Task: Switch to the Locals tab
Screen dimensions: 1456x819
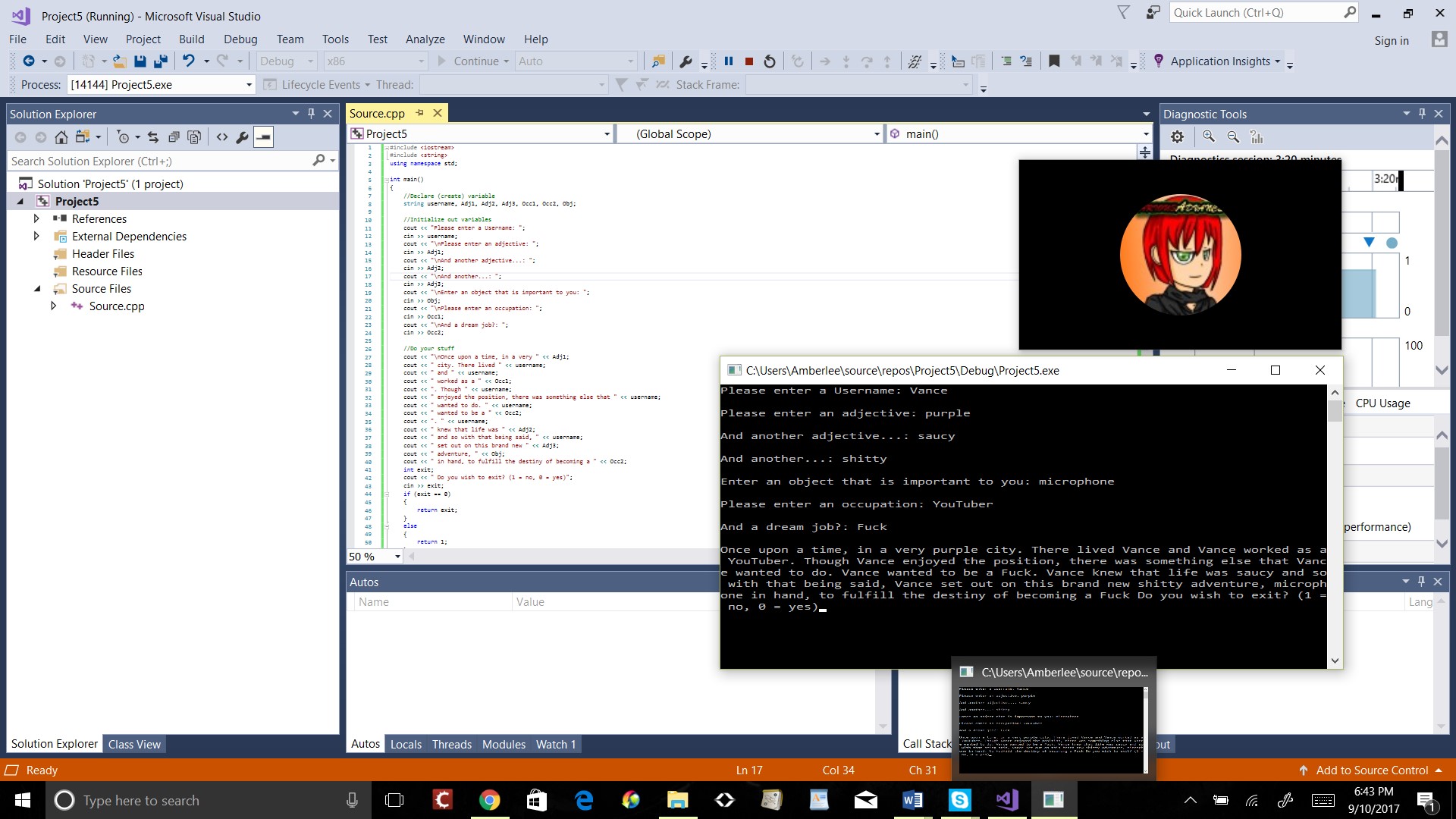Action: (406, 745)
